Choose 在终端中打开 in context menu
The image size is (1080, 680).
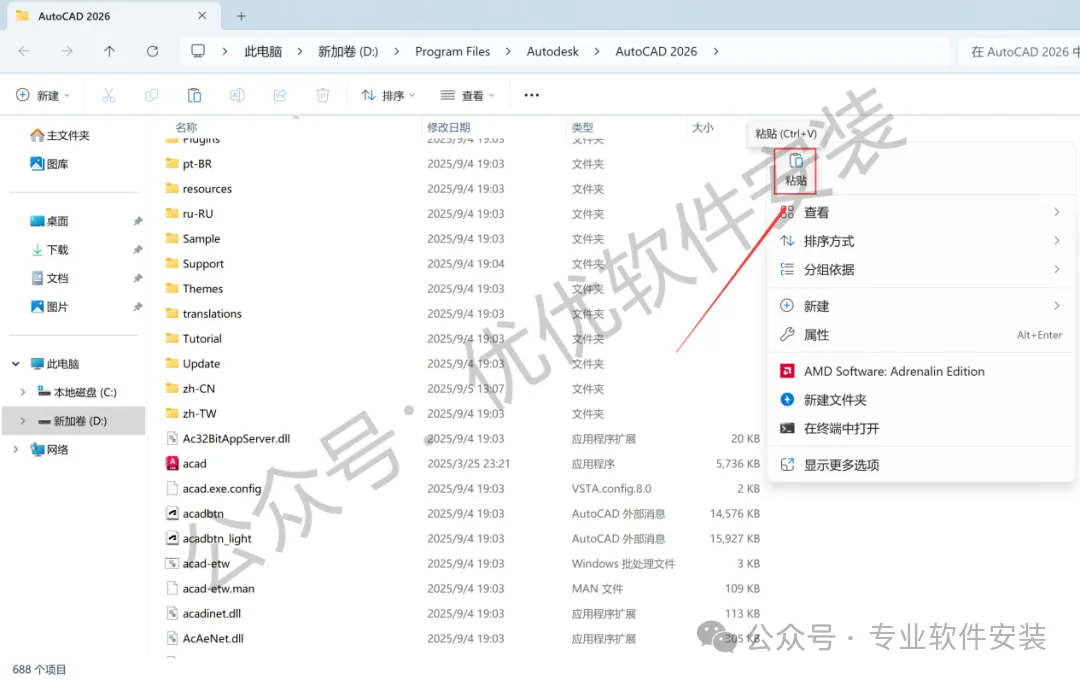tap(921, 429)
